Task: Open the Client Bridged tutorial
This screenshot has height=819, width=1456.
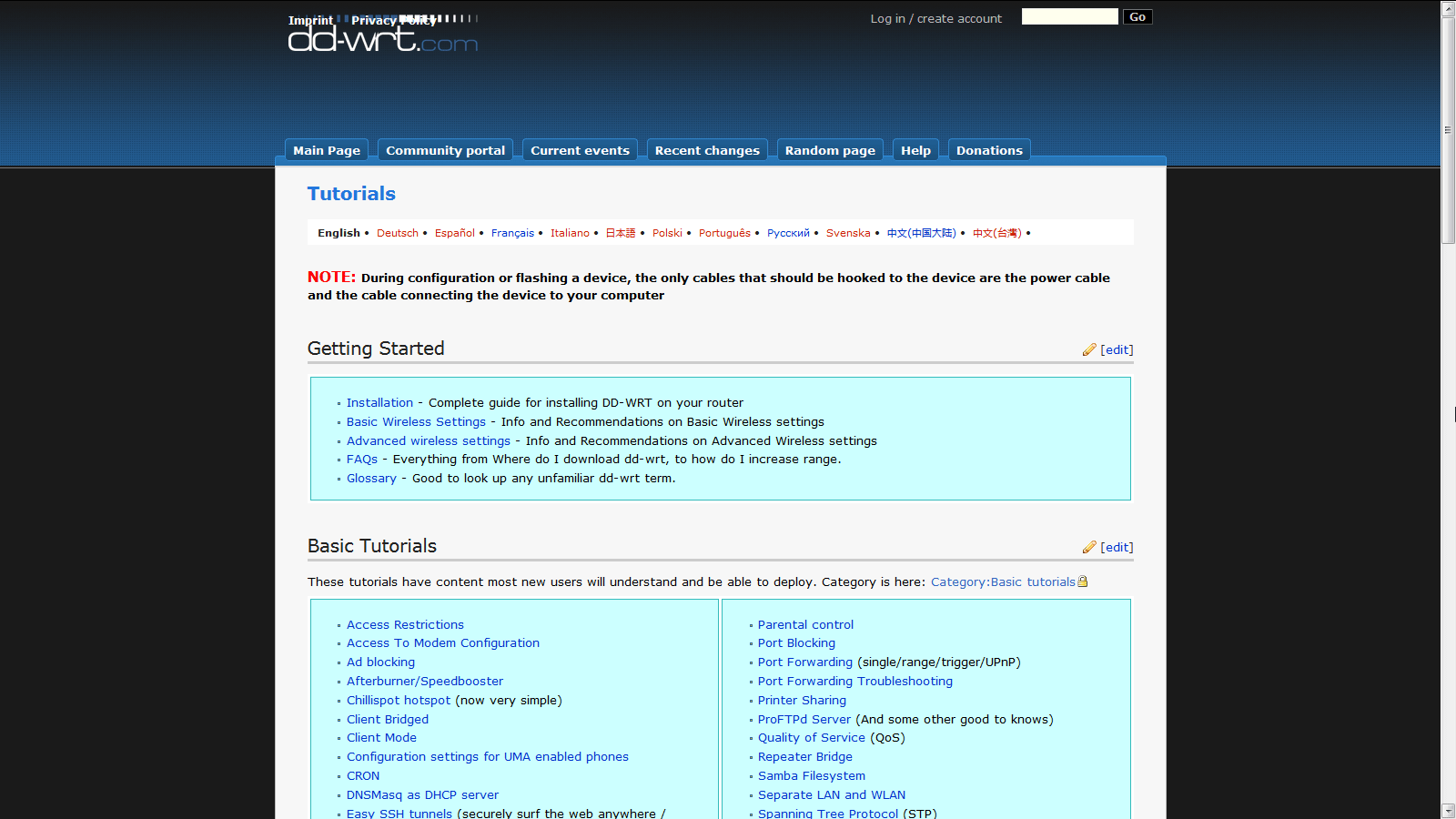Action: tap(388, 719)
